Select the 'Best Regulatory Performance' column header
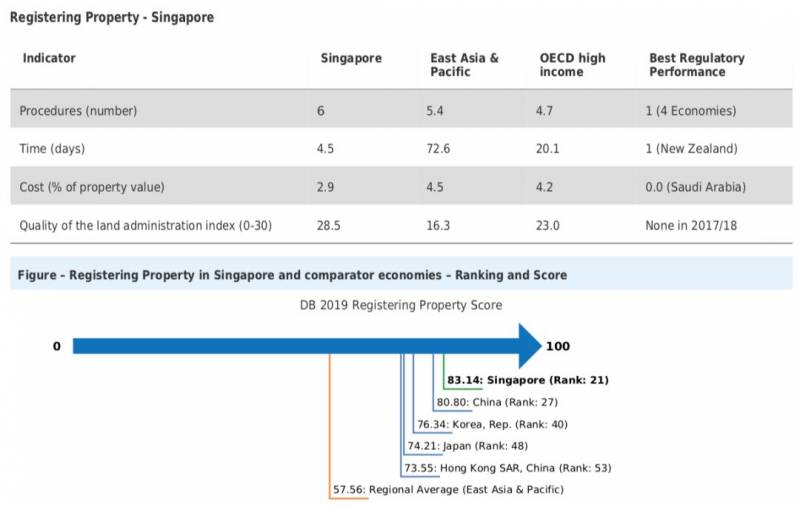The width and height of the screenshot is (800, 507). [697, 65]
